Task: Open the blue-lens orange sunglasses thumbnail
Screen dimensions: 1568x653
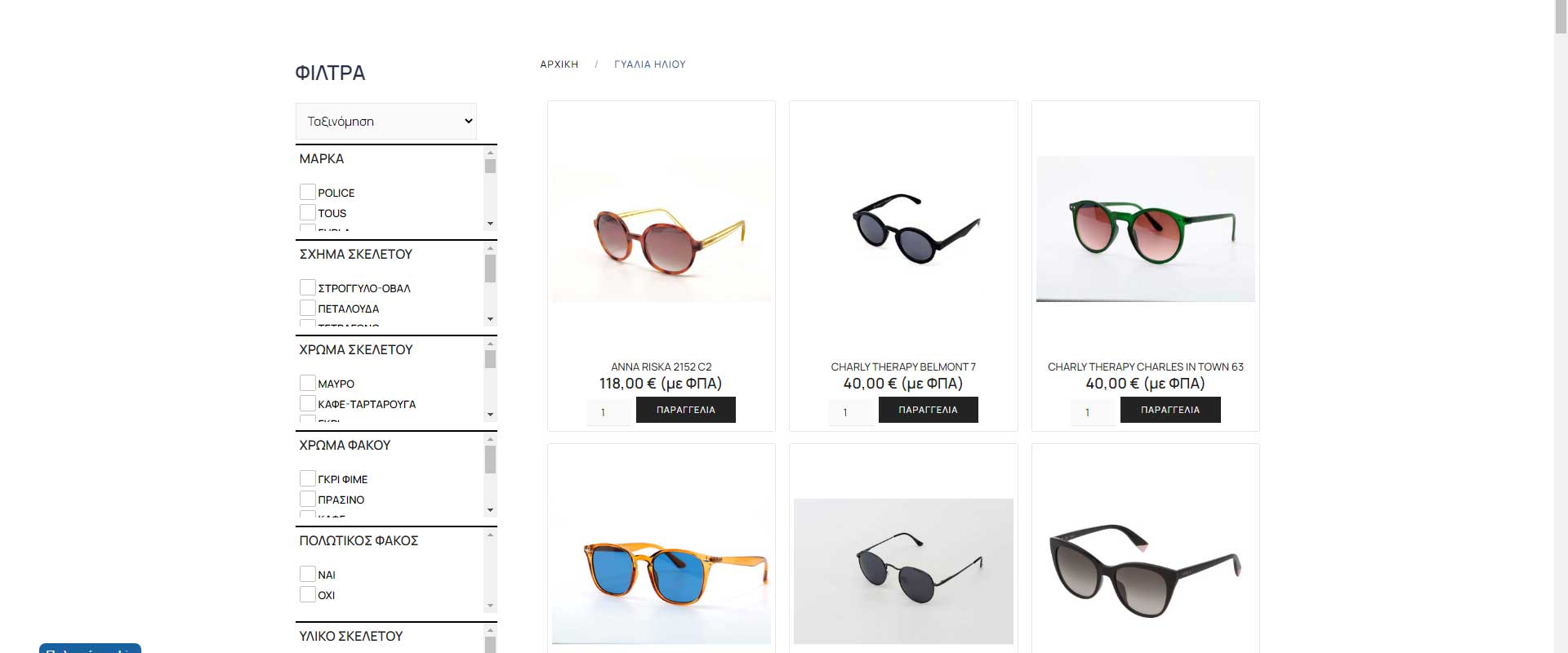Action: [x=661, y=571]
